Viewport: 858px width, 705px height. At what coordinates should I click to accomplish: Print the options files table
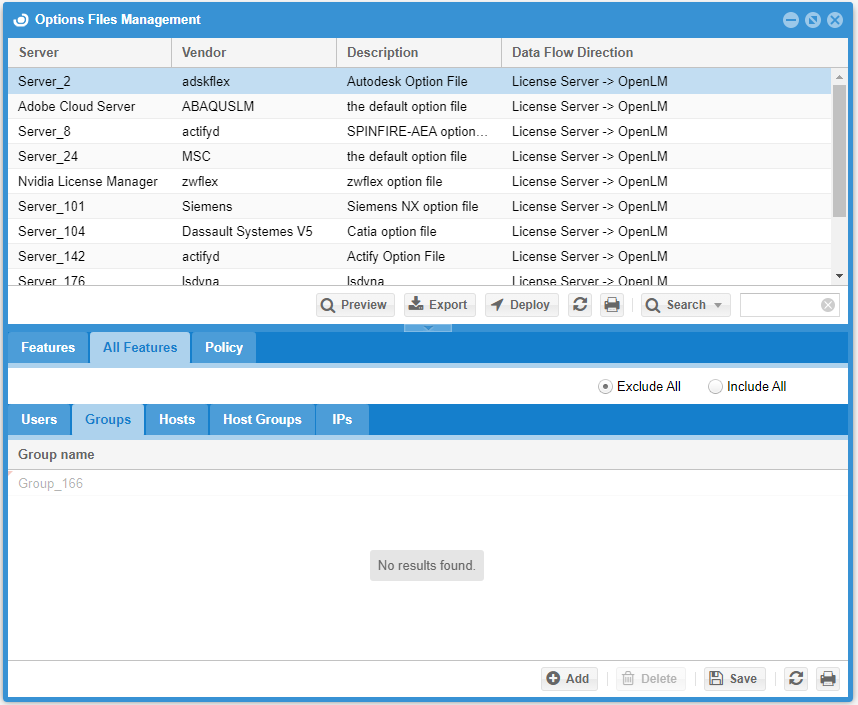(x=612, y=304)
